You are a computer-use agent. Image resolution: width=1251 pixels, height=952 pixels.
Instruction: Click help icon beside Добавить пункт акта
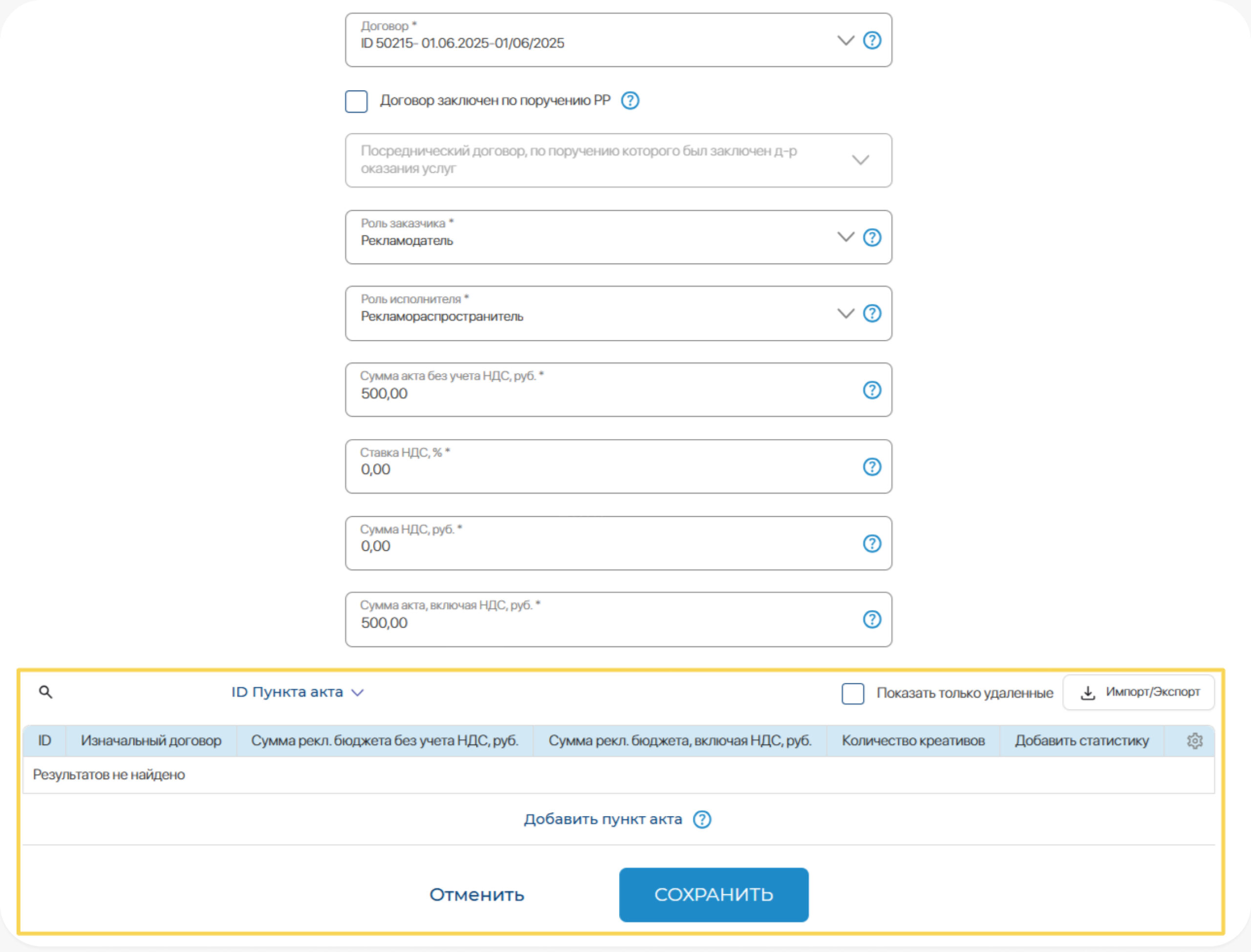[702, 820]
